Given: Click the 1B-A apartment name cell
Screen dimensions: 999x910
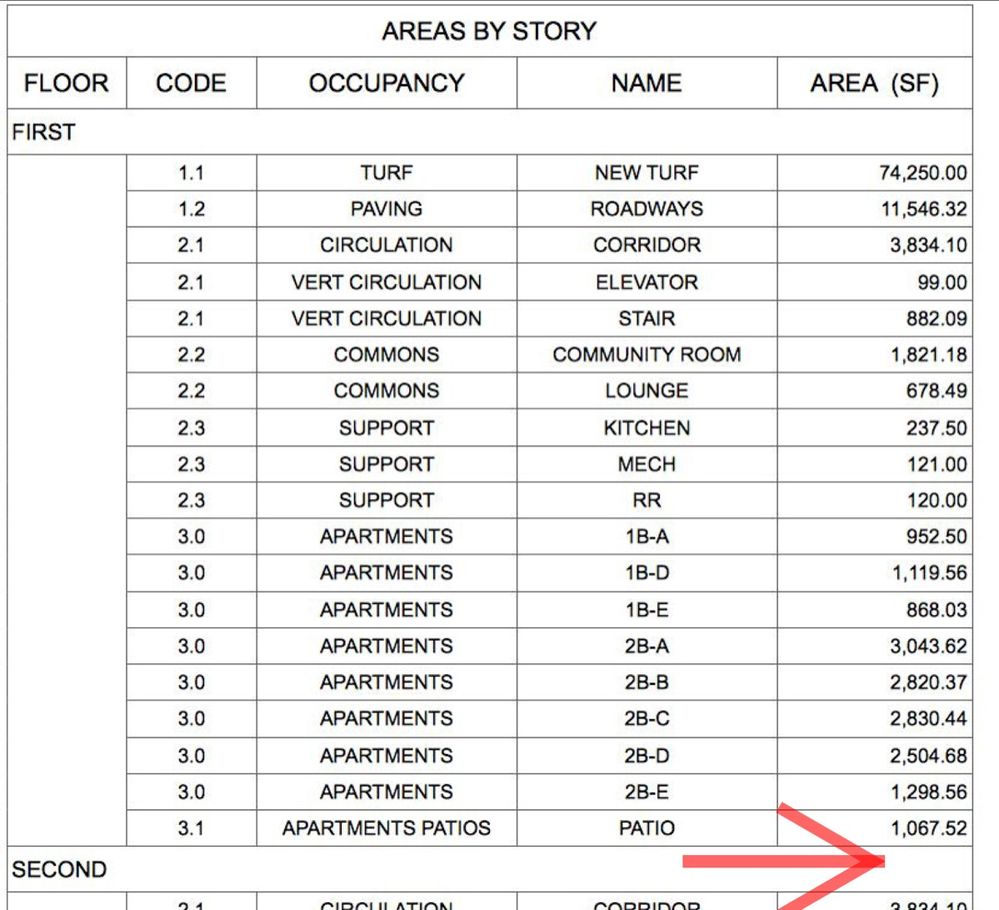Looking at the screenshot, I should click(x=647, y=537).
